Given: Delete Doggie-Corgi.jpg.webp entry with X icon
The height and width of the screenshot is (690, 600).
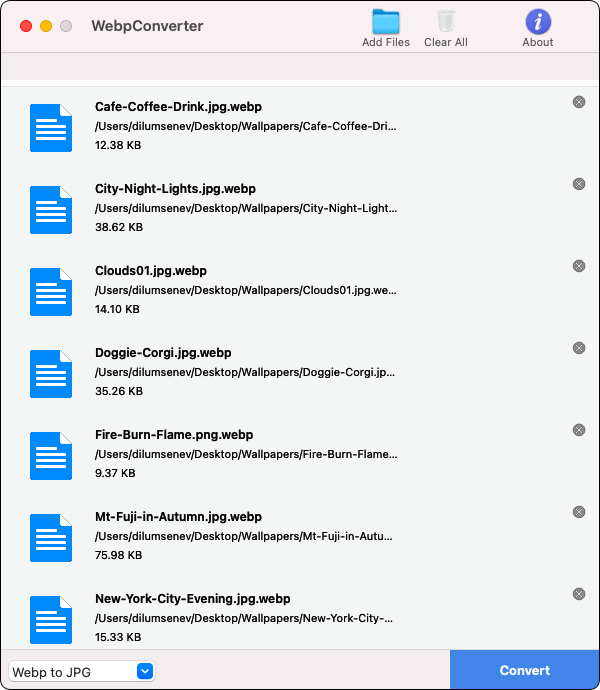Looking at the screenshot, I should coord(579,348).
